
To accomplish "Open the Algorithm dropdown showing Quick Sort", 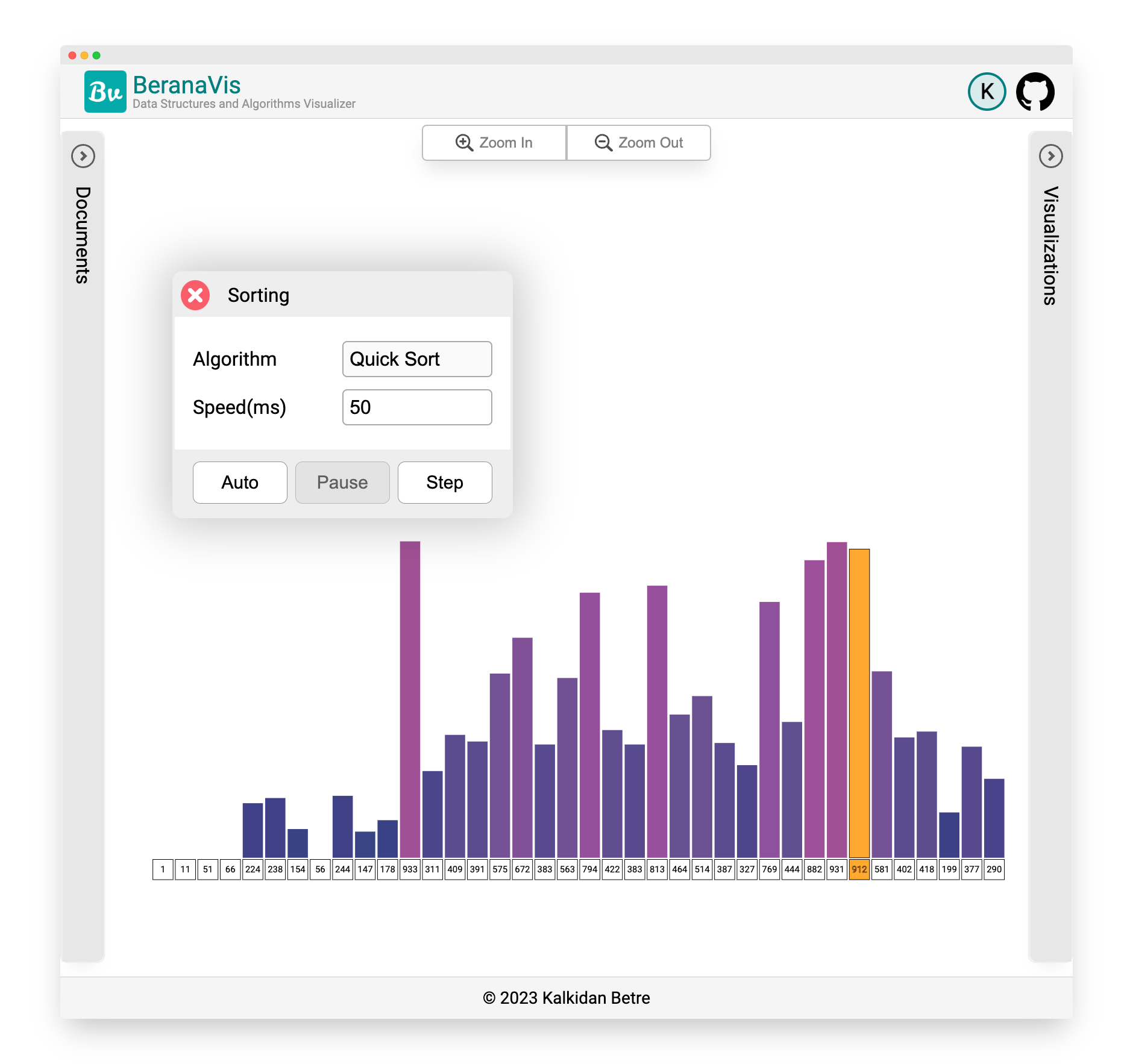I will pyautogui.click(x=417, y=359).
